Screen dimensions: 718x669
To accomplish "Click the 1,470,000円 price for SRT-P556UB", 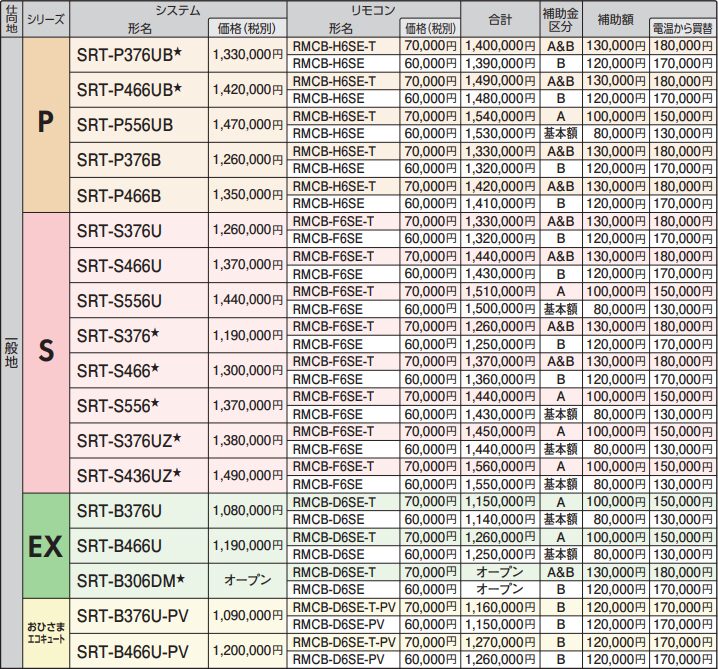I will (x=248, y=124).
